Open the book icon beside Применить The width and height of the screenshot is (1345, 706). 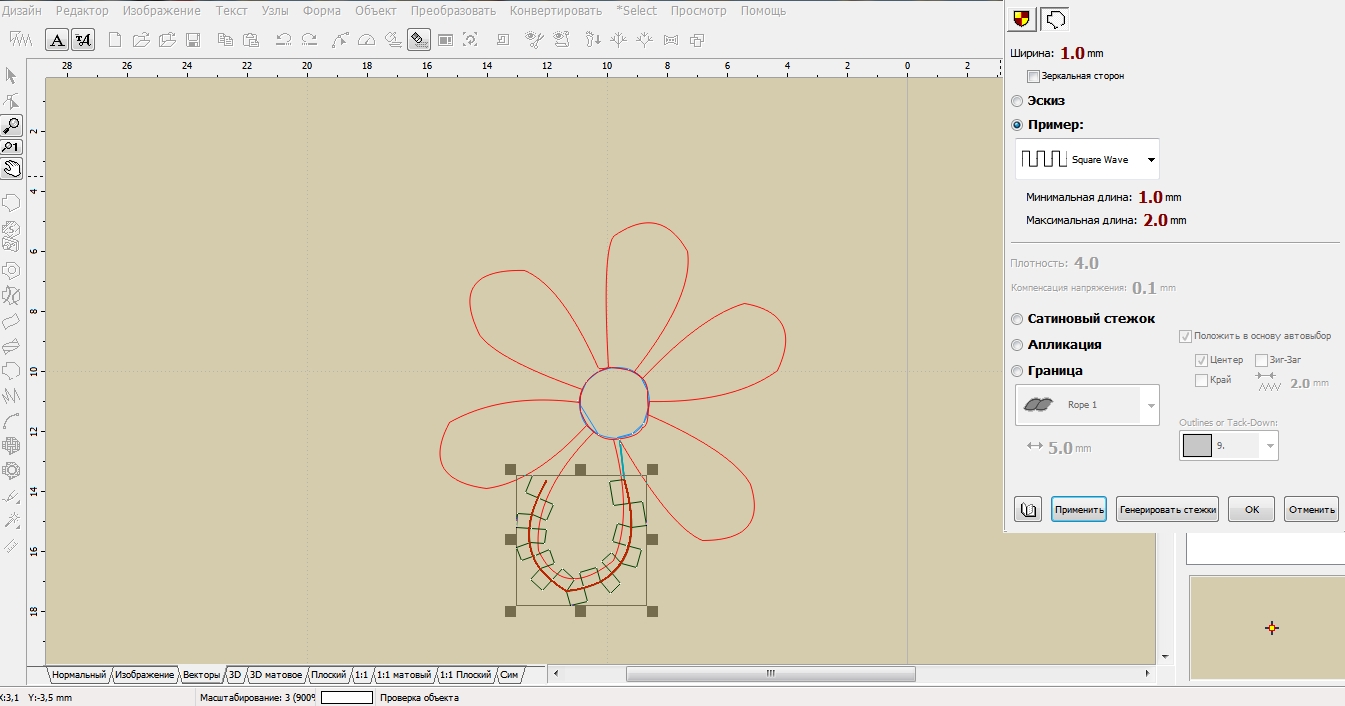[x=1027, y=509]
